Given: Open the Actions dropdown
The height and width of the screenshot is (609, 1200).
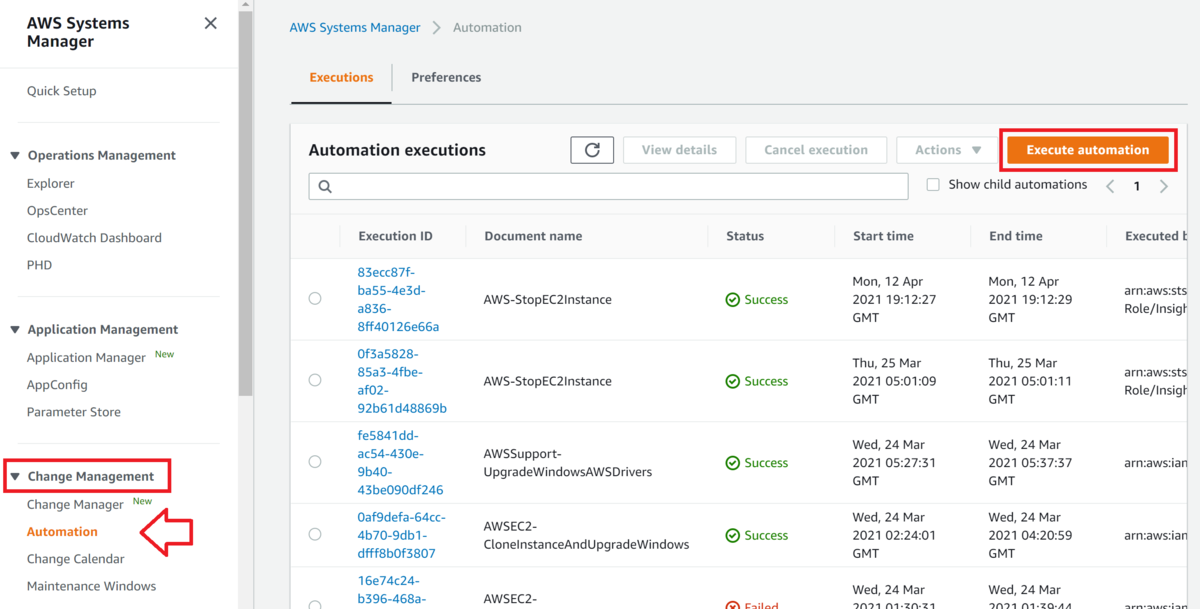Looking at the screenshot, I should 948,150.
